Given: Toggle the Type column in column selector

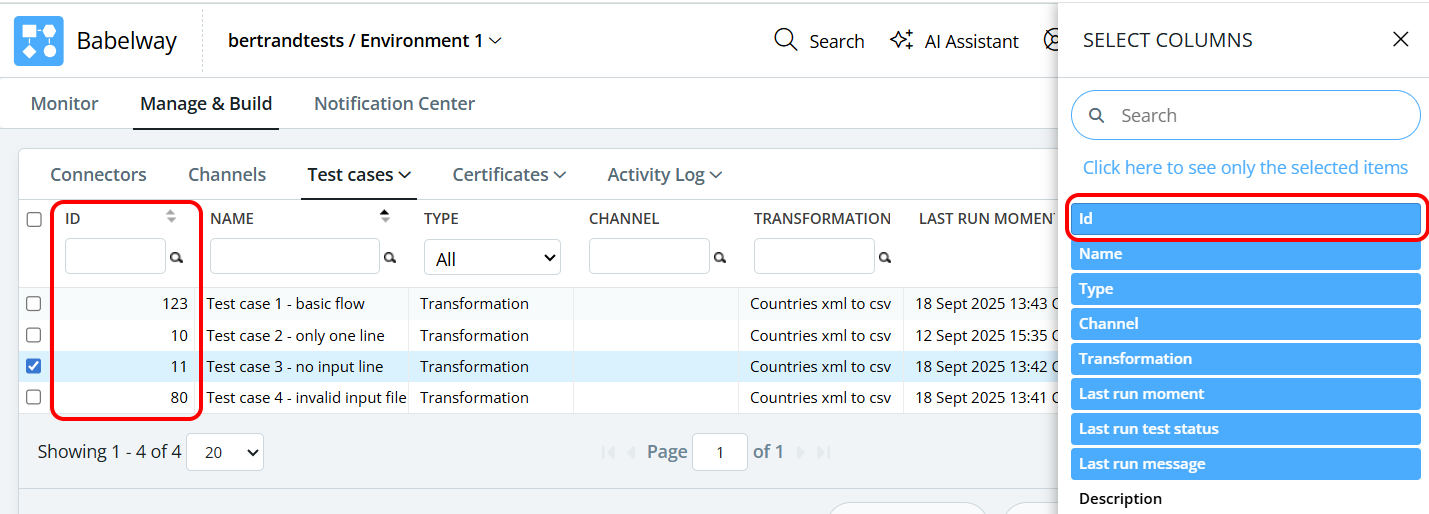Looking at the screenshot, I should [x=1246, y=289].
